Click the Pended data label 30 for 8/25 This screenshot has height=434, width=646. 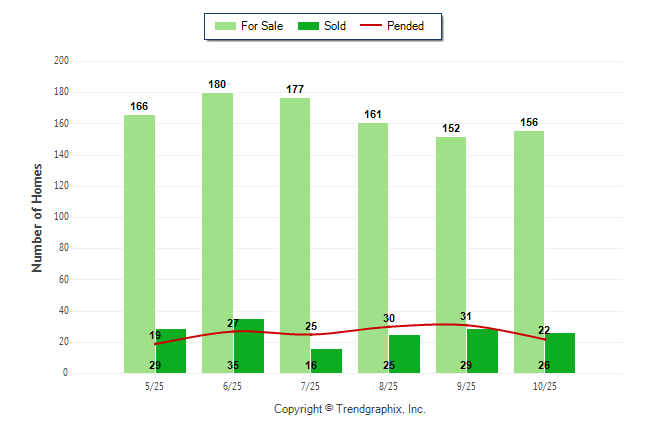[388, 318]
